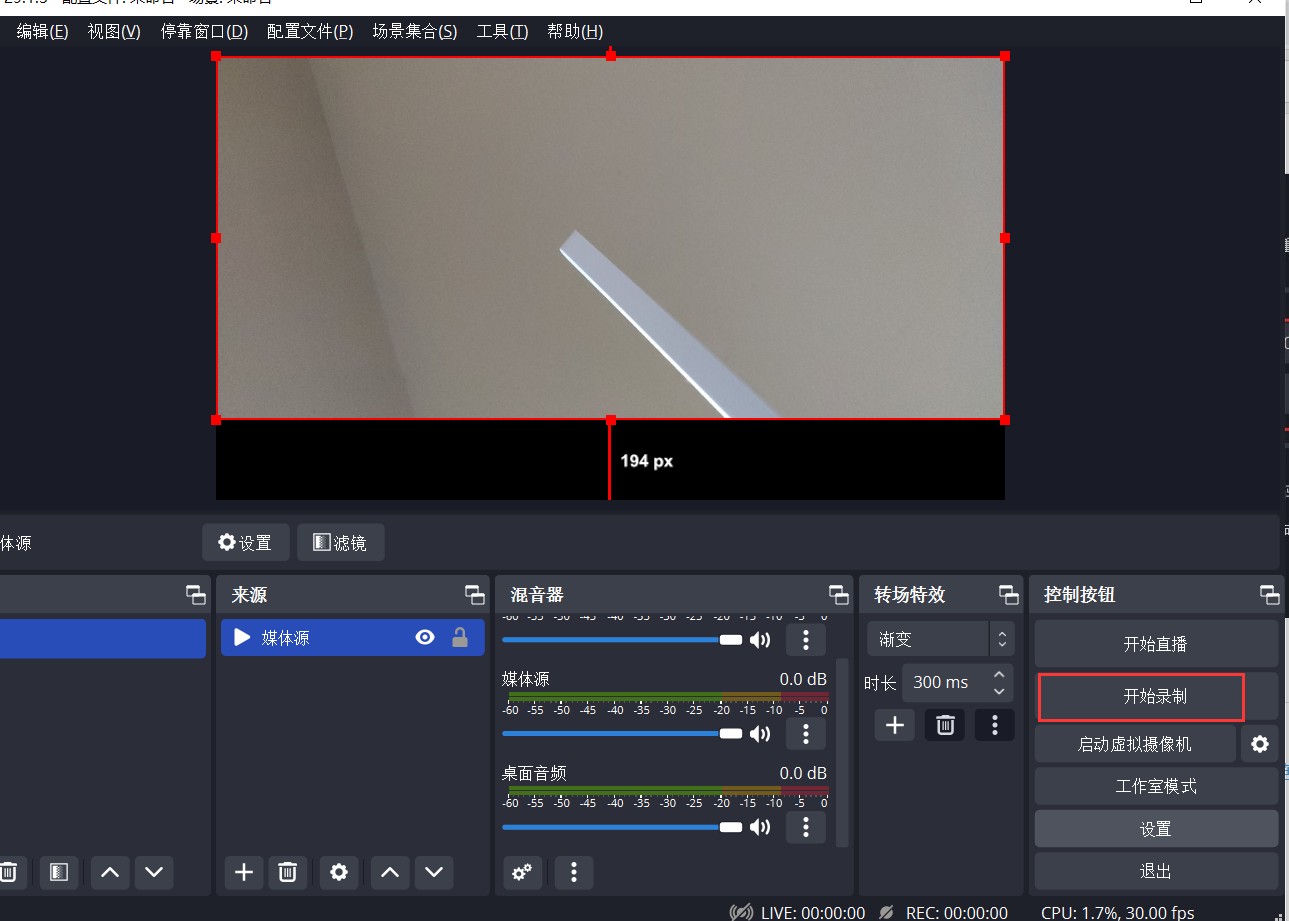Screen dimensions: 1289x921
Task: Open the 帮助(H) menu
Action: [x=575, y=31]
